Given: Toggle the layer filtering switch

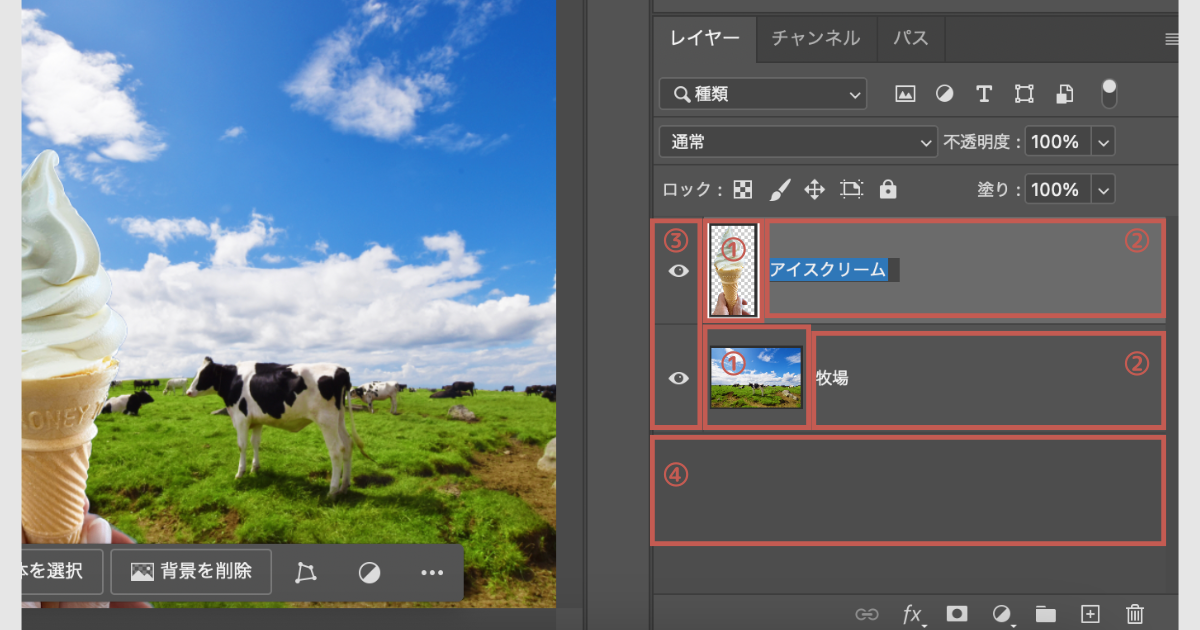Looking at the screenshot, I should click(1109, 93).
